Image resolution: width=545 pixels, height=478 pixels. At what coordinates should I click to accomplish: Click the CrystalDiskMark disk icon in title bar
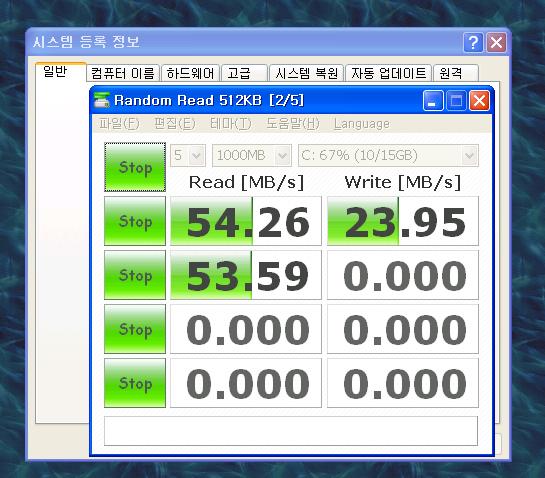coord(102,100)
